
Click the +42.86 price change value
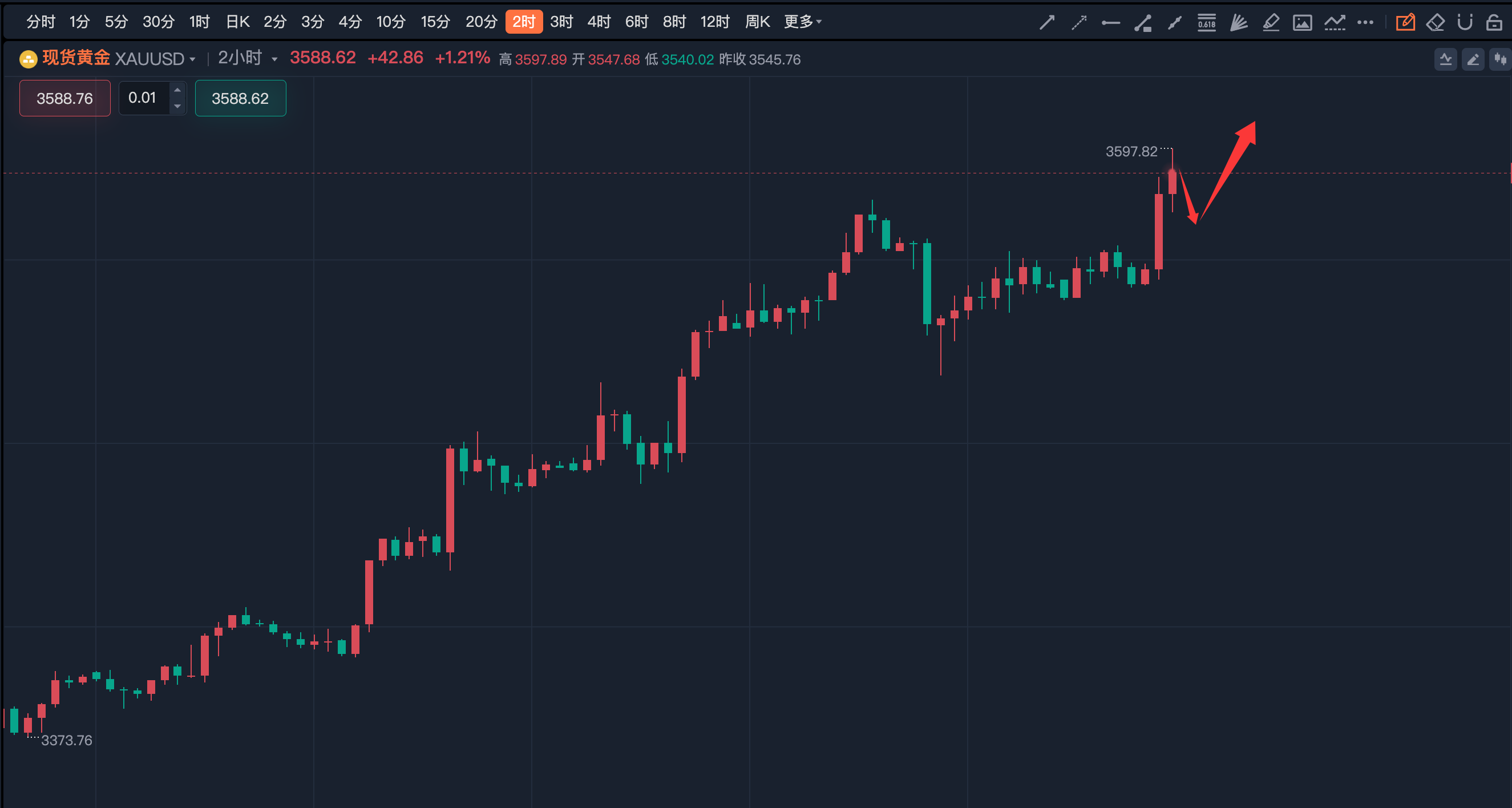(395, 58)
